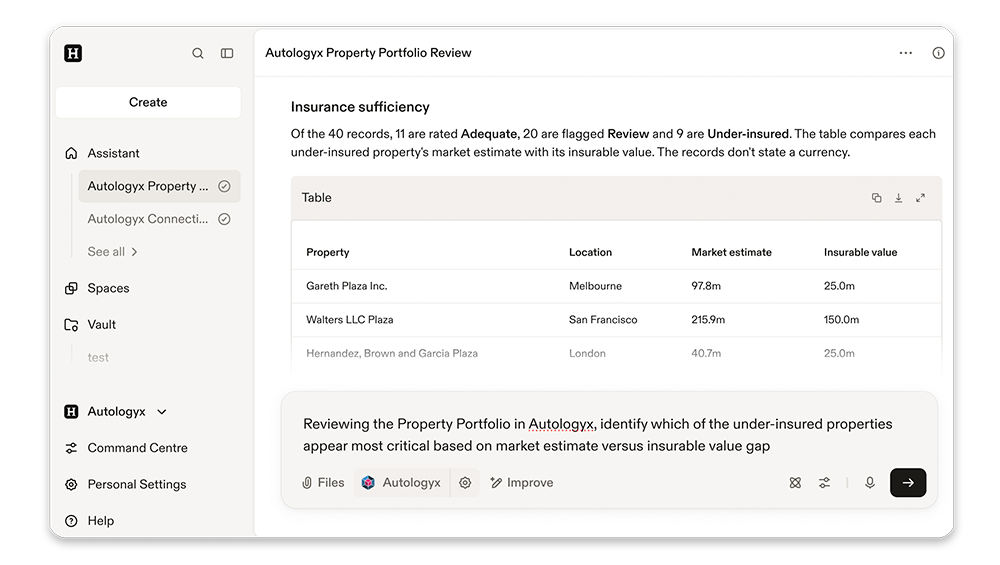Click the Harvey H logo icon
Screen dimensions: 1000x565
point(73,54)
